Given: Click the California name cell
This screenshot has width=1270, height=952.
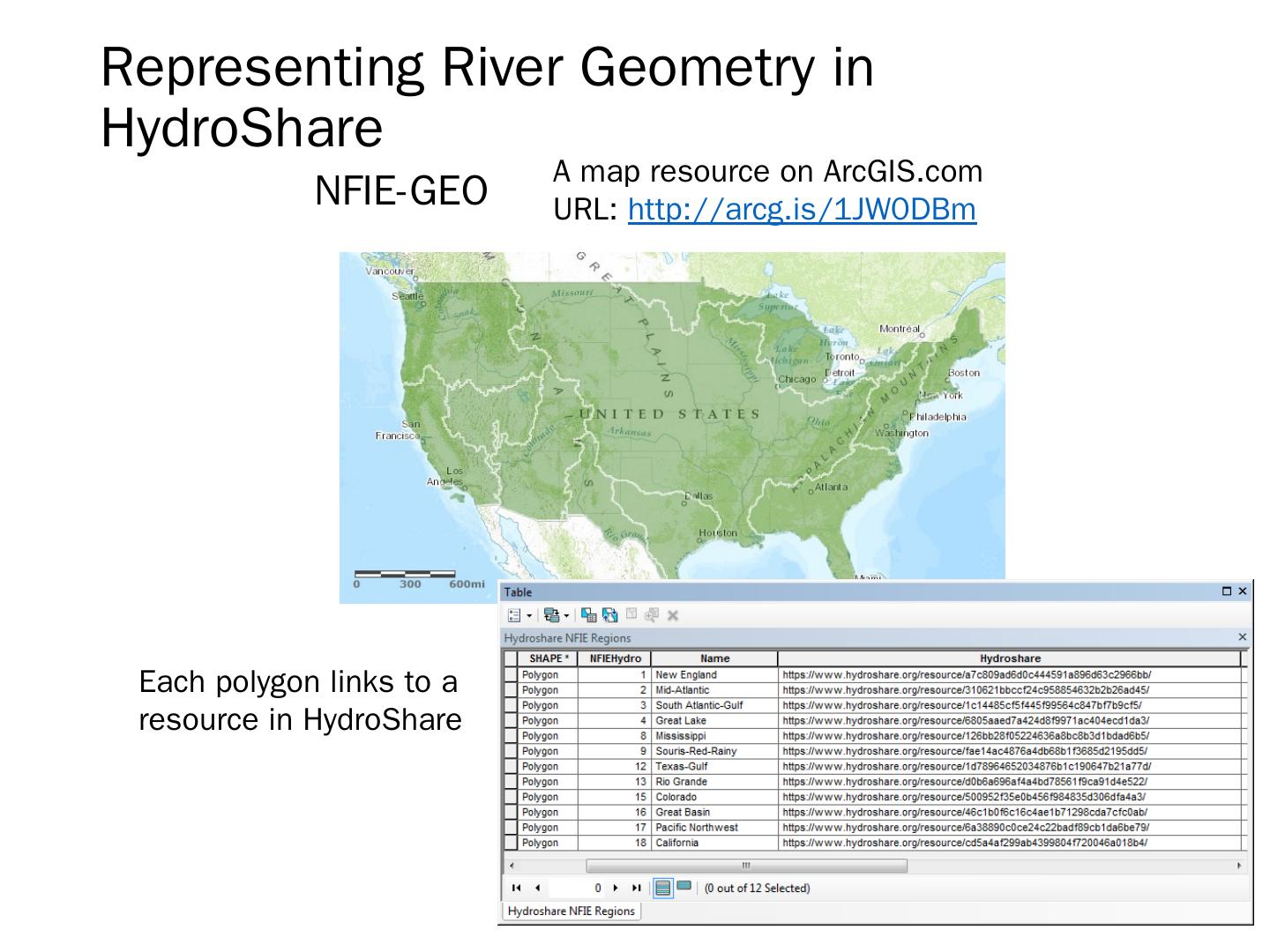Looking at the screenshot, I should pyautogui.click(x=714, y=843).
